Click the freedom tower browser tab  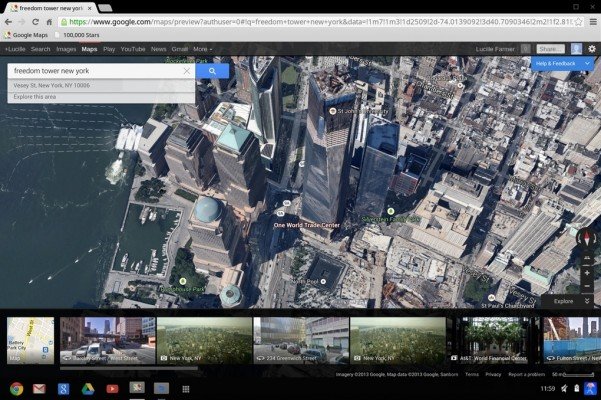[50, 8]
